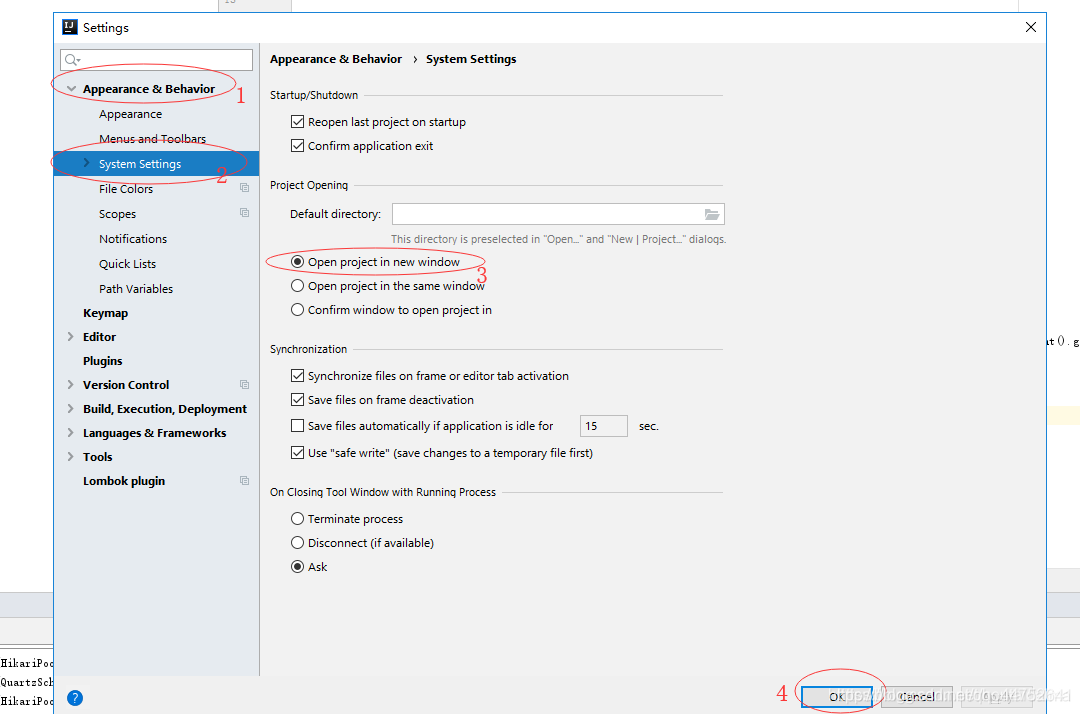Enable Save files automatically if idle

[x=298, y=426]
